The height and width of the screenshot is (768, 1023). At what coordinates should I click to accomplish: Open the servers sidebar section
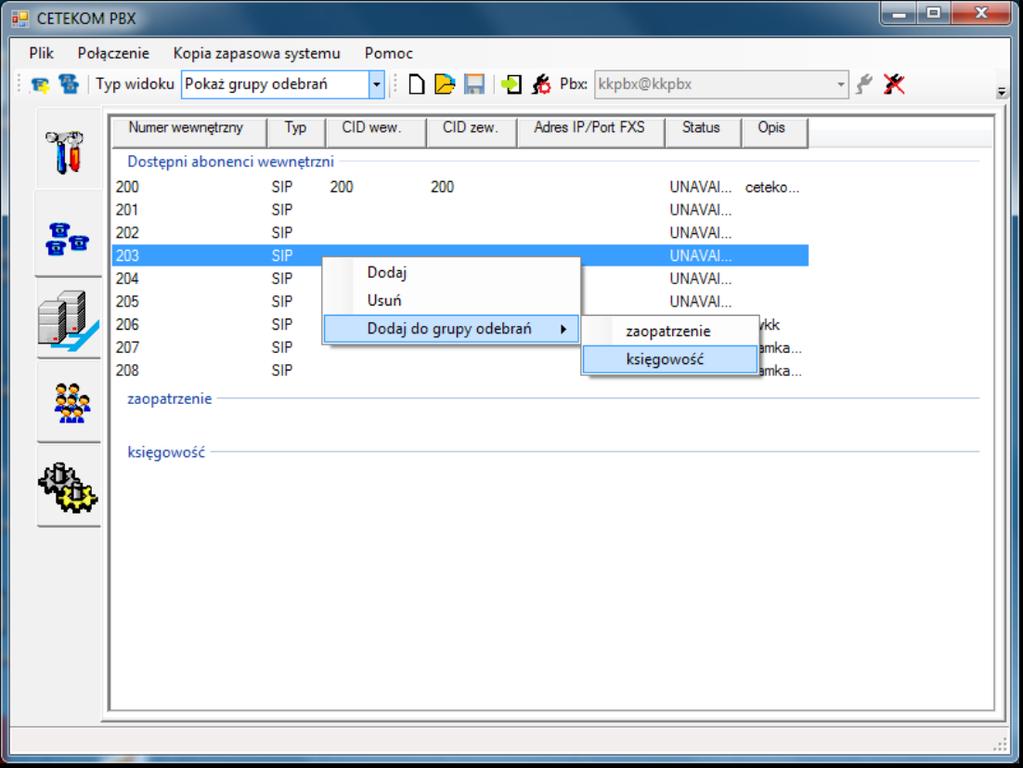[69, 320]
